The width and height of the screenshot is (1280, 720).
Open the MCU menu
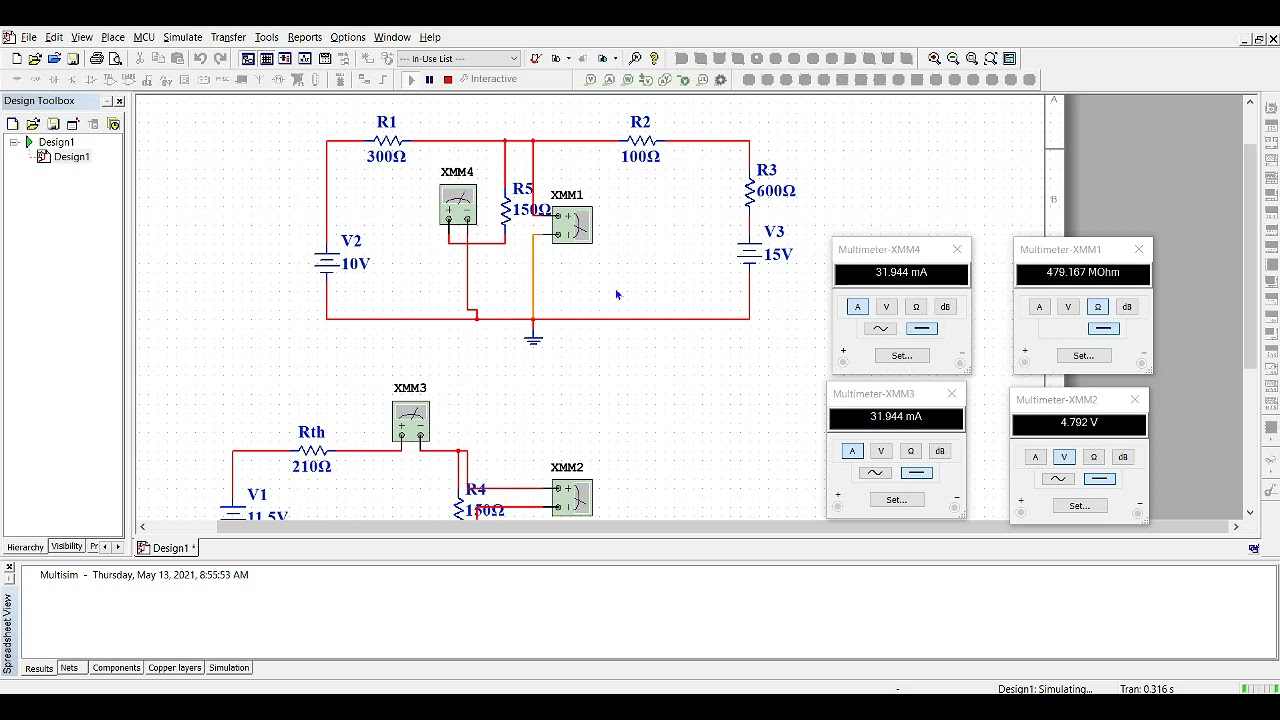click(x=144, y=37)
